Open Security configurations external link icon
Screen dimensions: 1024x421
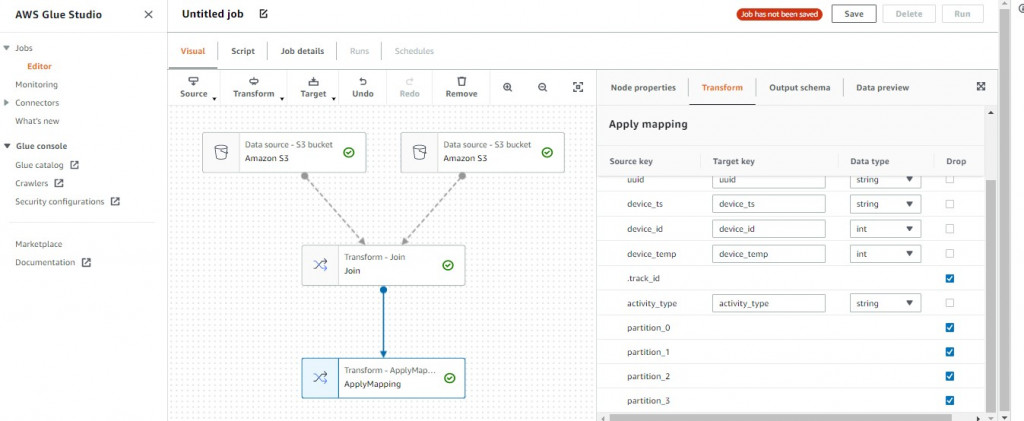coord(115,202)
